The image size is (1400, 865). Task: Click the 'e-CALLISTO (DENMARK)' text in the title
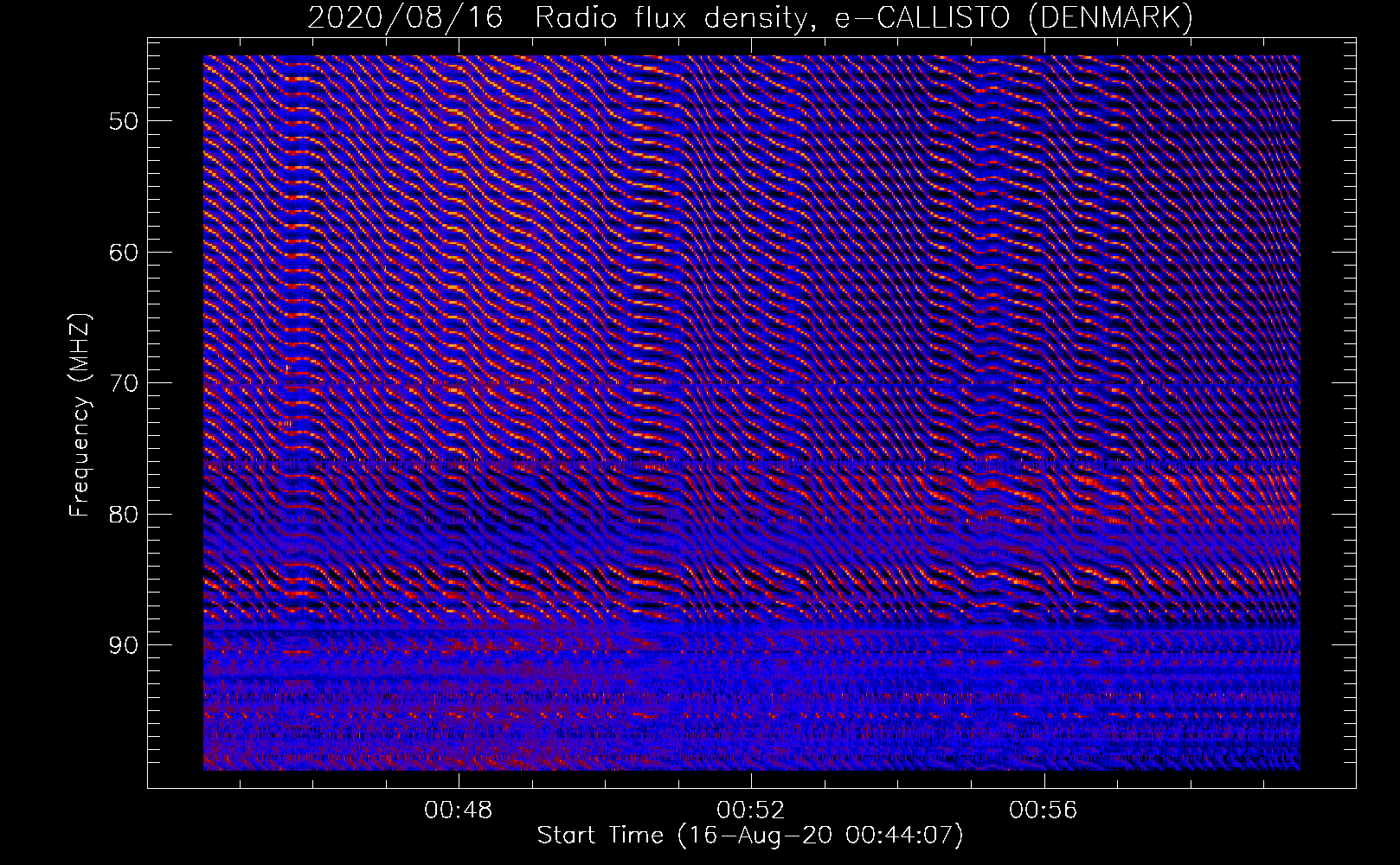tap(1013, 17)
